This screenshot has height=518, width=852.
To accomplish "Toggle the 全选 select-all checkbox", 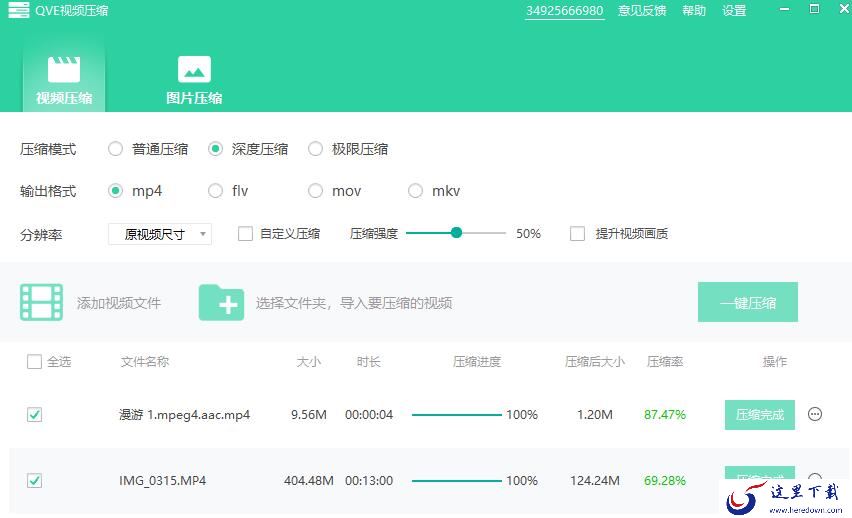I will tap(34, 361).
